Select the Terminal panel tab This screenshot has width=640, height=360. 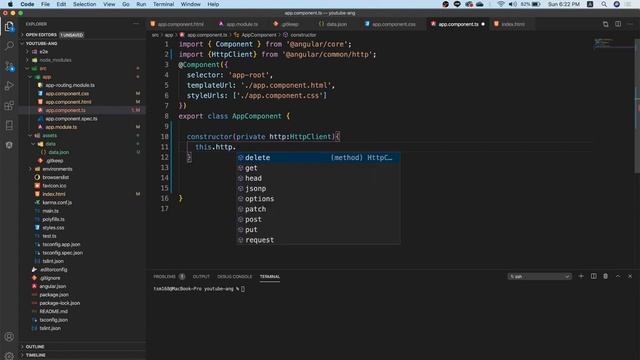tap(270, 276)
